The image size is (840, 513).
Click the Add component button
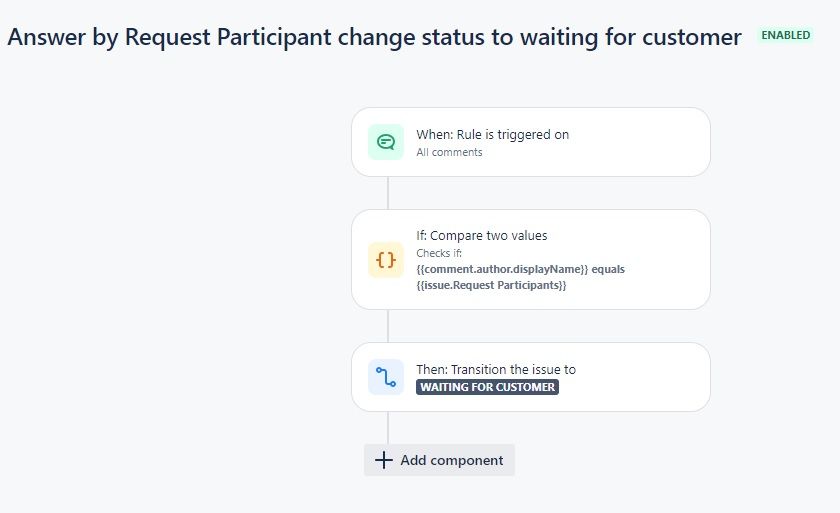point(439,460)
